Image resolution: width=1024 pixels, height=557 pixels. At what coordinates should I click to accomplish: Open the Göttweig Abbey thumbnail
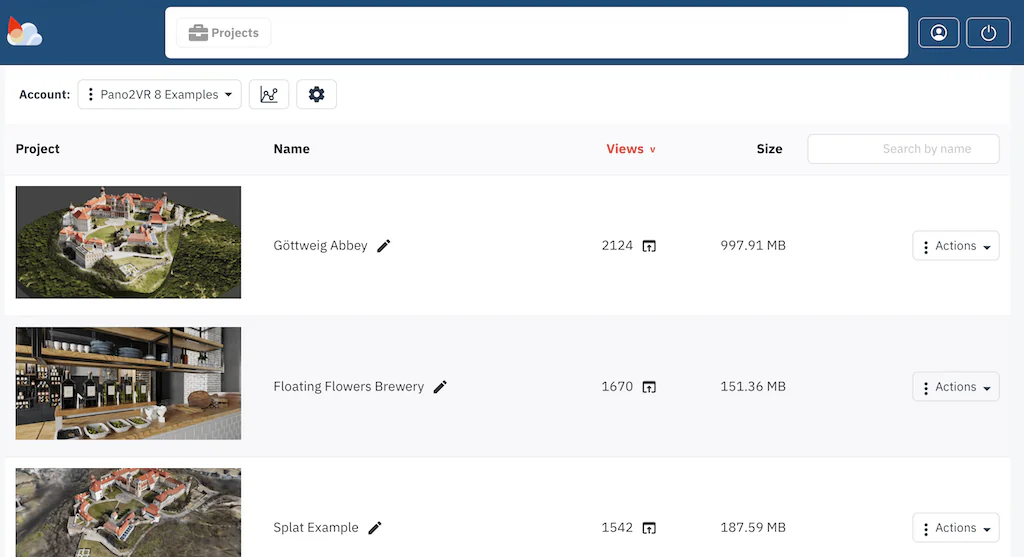(x=128, y=242)
